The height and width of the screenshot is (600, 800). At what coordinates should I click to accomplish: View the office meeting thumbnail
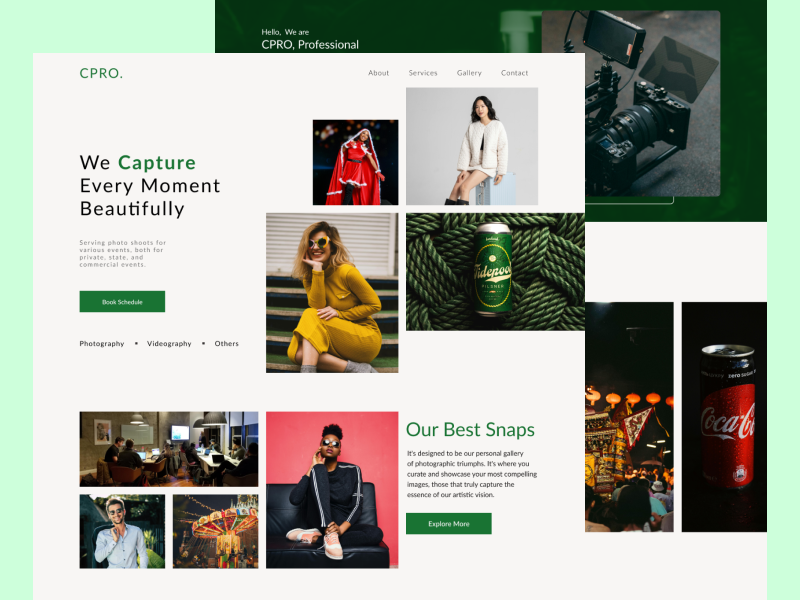click(x=168, y=448)
